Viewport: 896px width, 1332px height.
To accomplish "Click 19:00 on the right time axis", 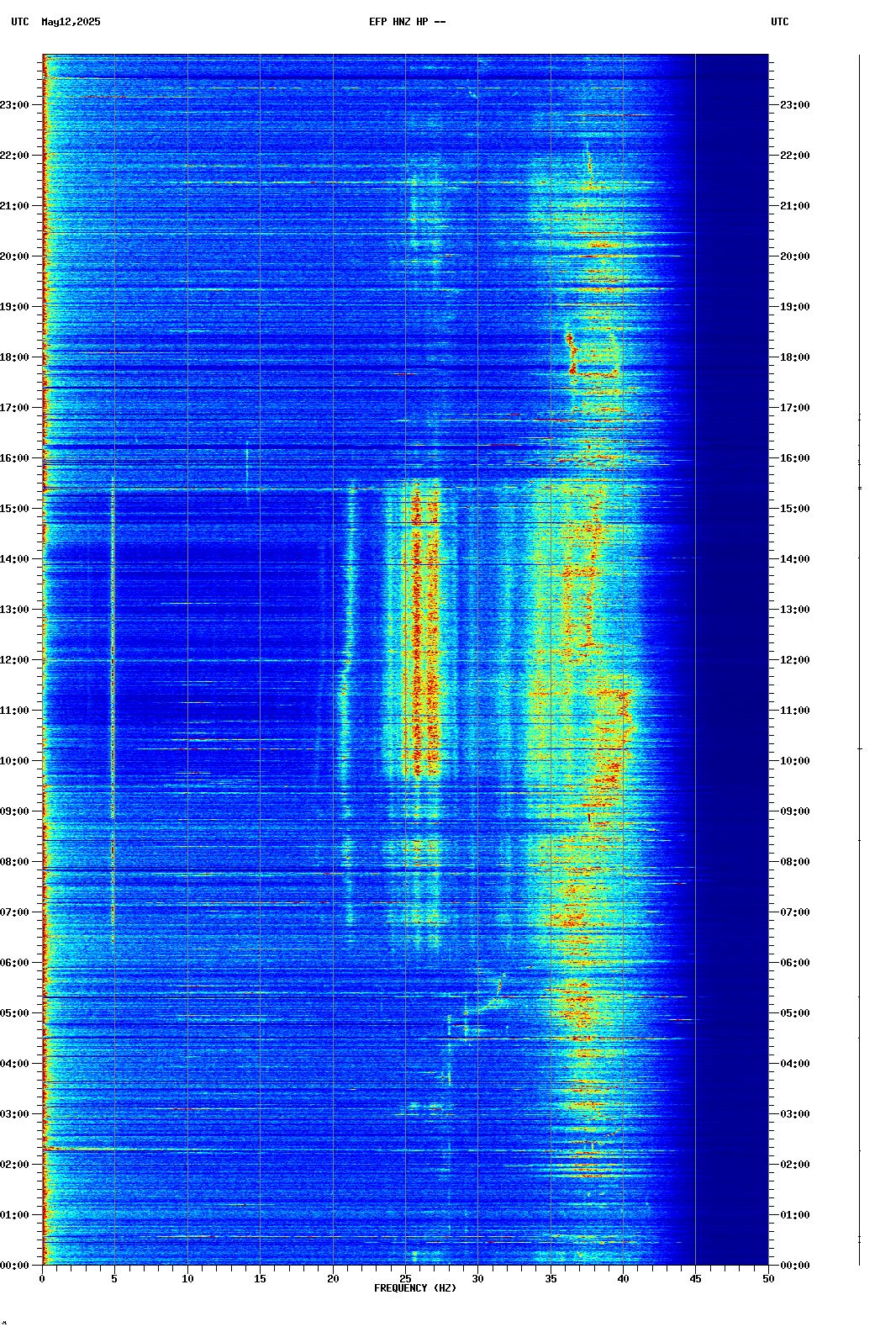I will [795, 307].
